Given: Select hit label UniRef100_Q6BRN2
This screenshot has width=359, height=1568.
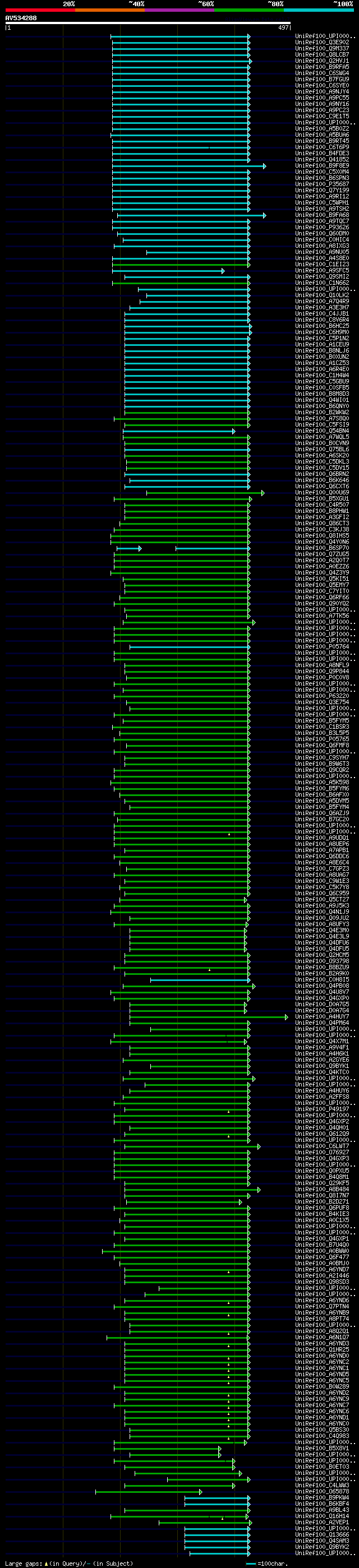Looking at the screenshot, I should coord(323,474).
